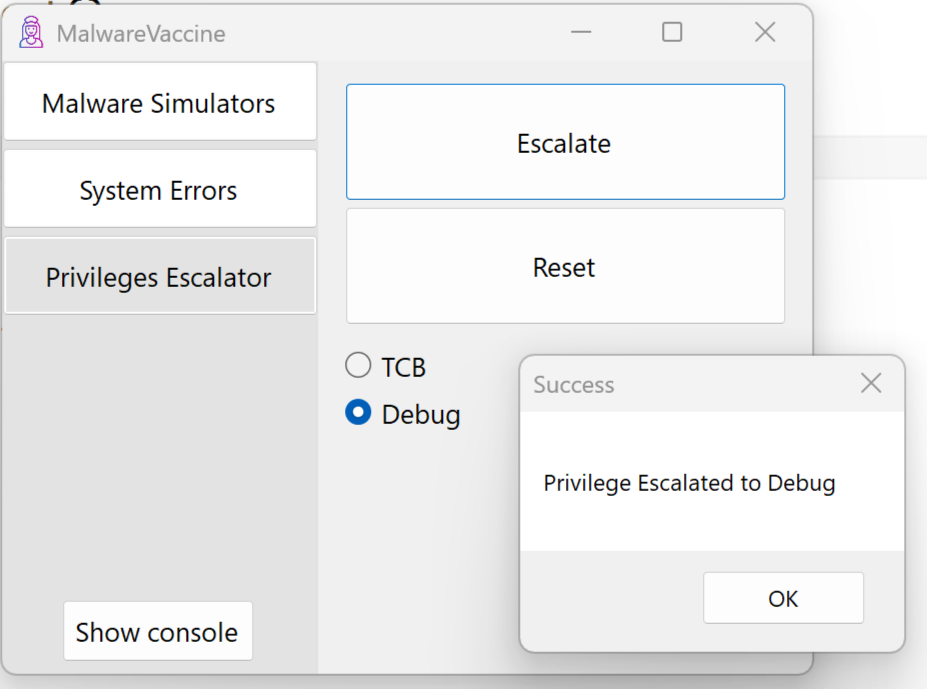Minimize the MalwareVaccine window
Image resolution: width=927 pixels, height=689 pixels.
pos(581,33)
